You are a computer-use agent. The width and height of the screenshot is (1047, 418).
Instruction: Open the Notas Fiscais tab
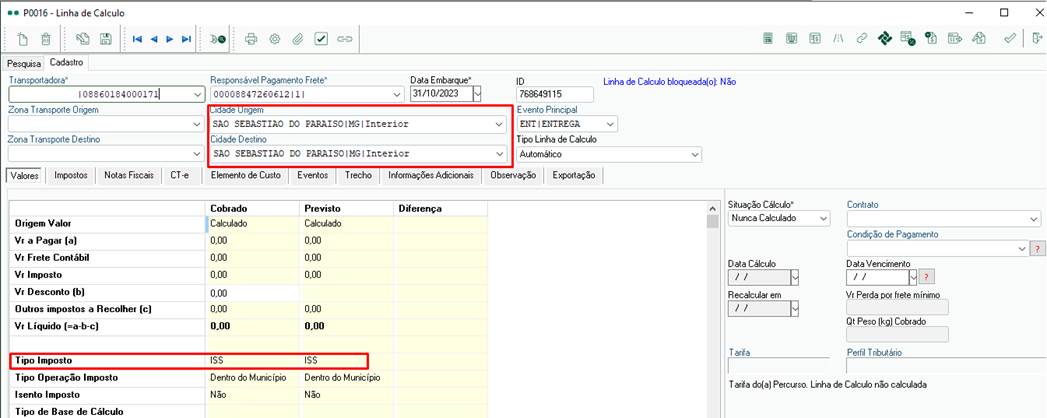point(128,175)
